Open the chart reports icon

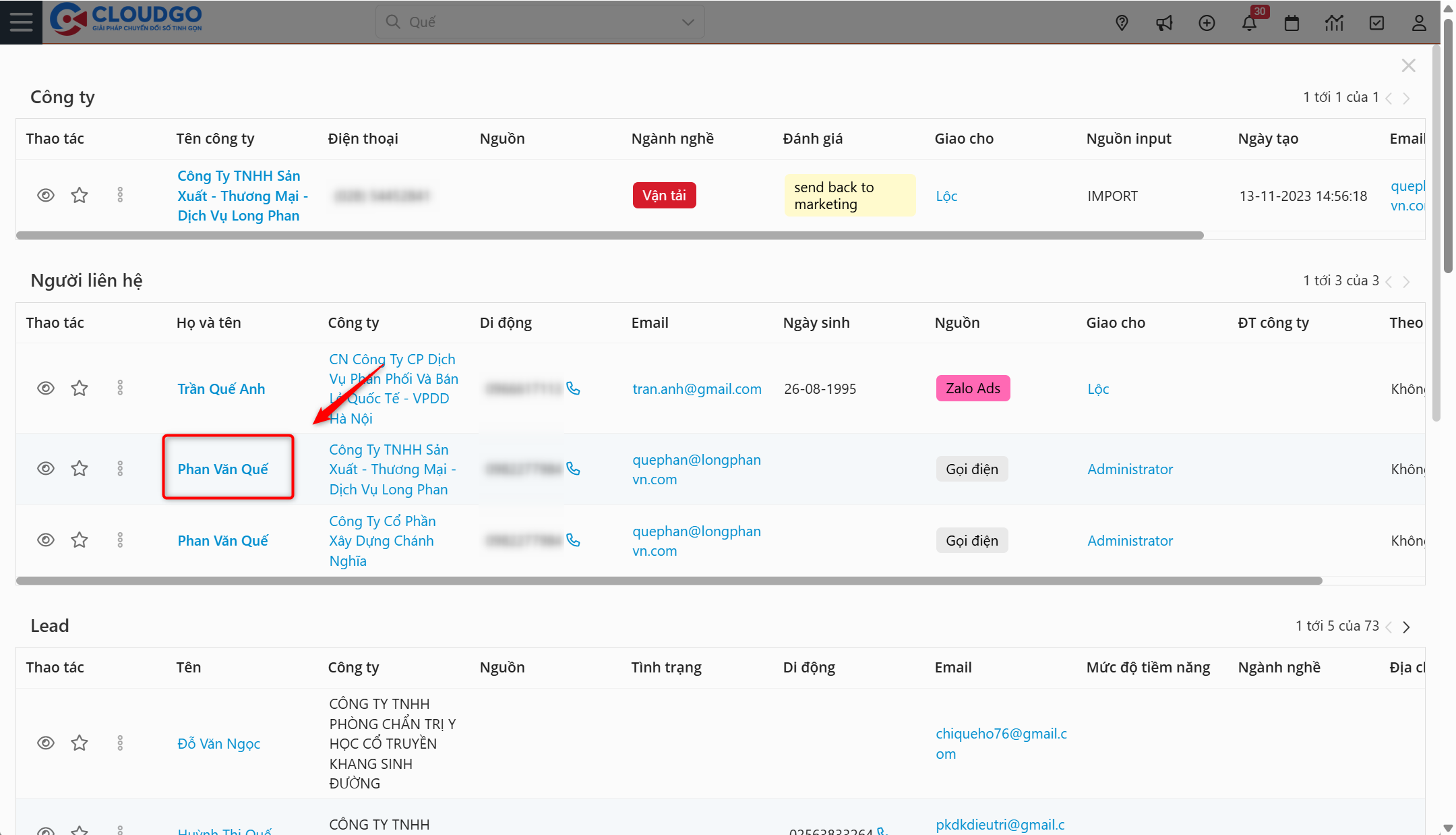[x=1334, y=23]
